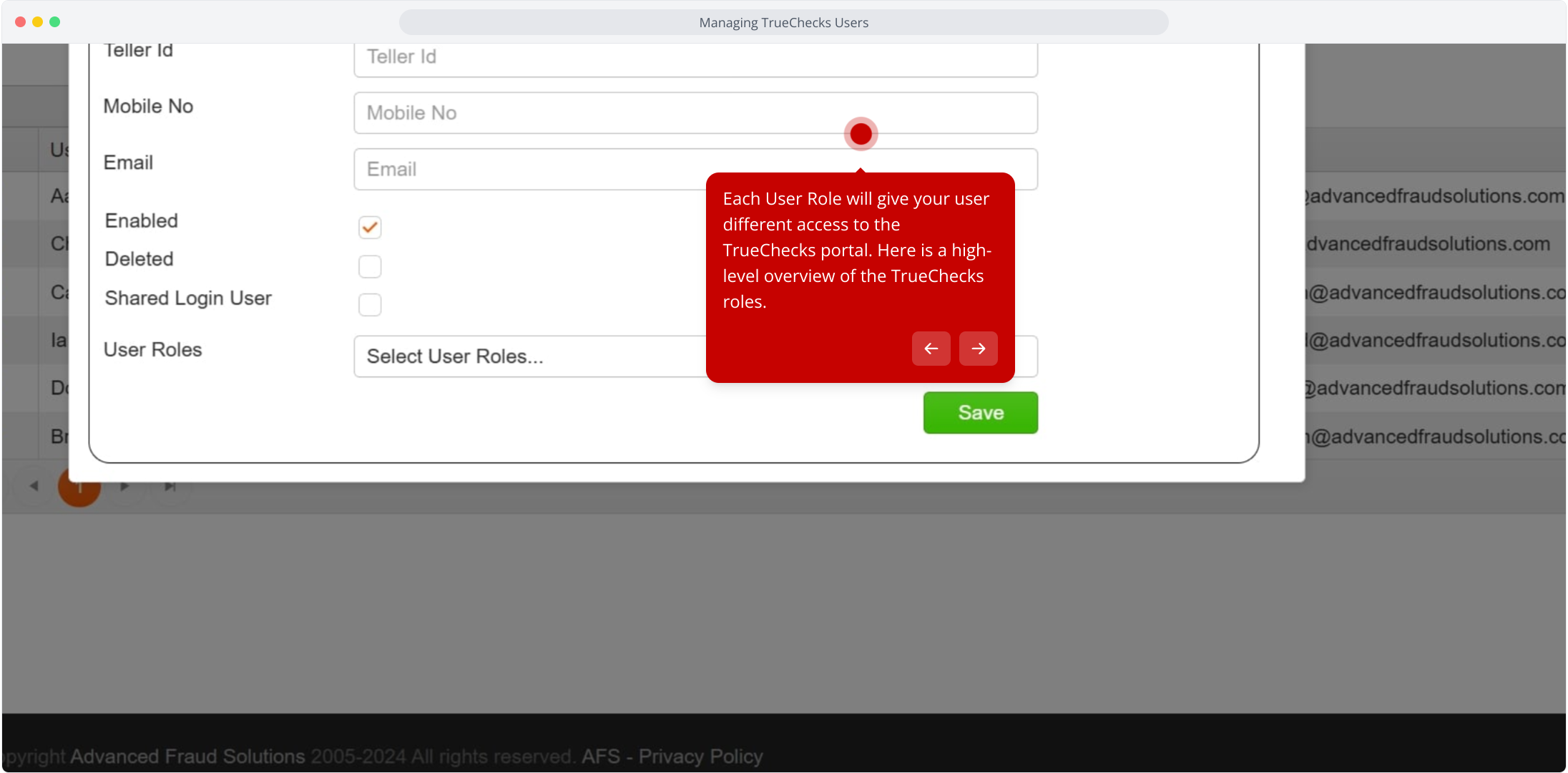Focus the Mobile No input field

click(x=695, y=113)
